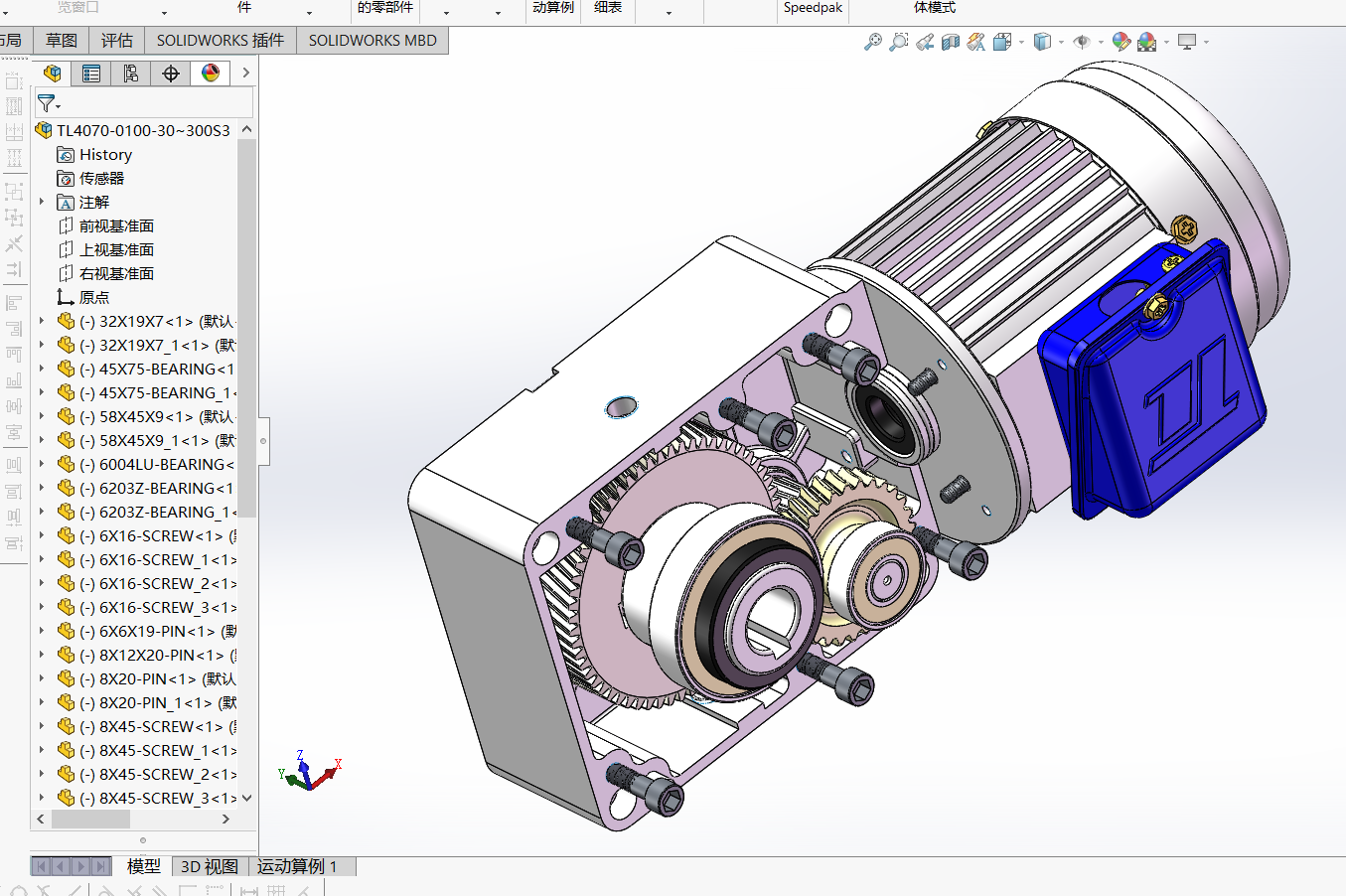This screenshot has width=1346, height=896.
Task: Collapse the feature tree panel handle
Action: click(263, 441)
